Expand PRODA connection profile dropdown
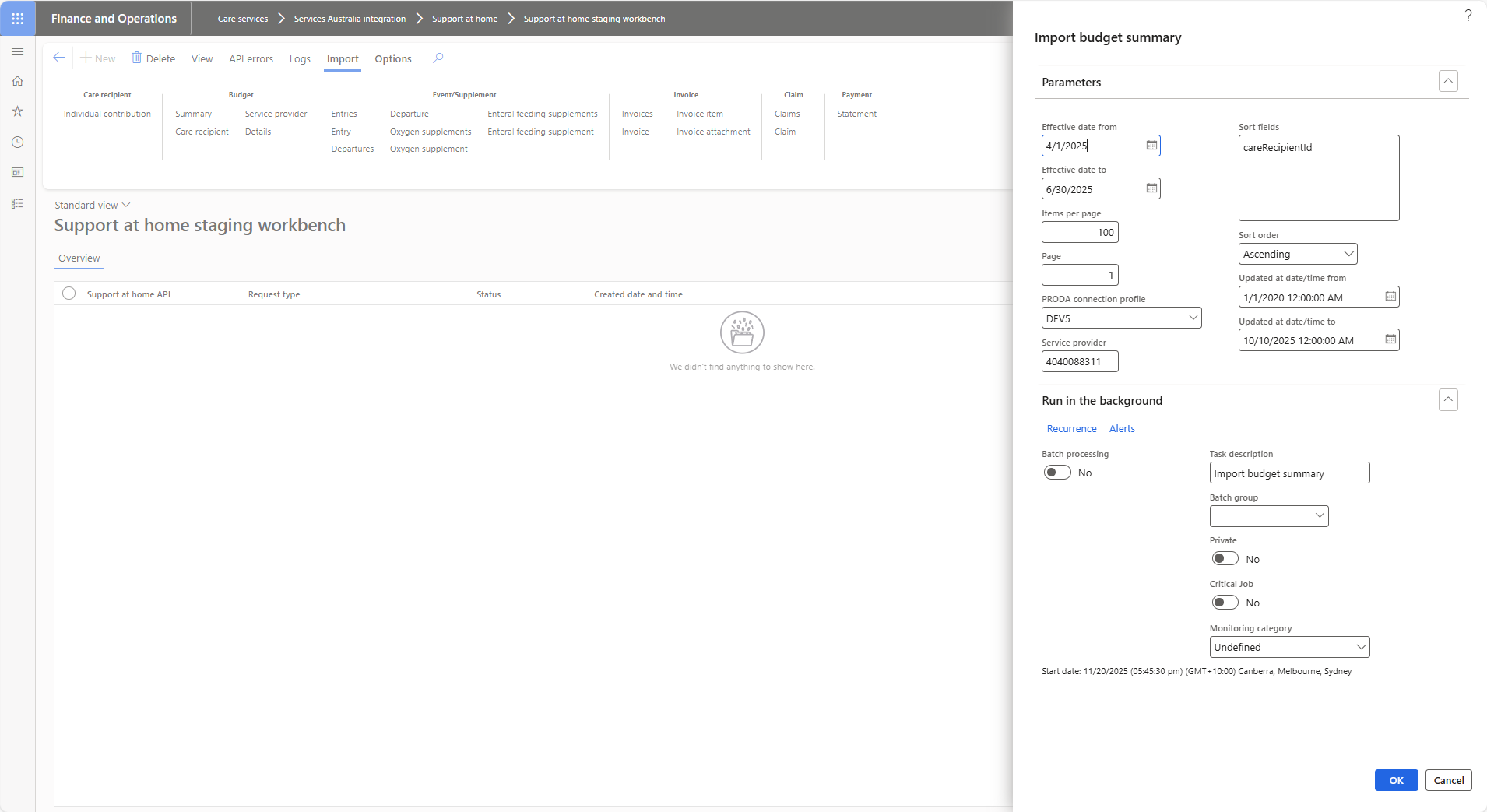 pos(1121,318)
